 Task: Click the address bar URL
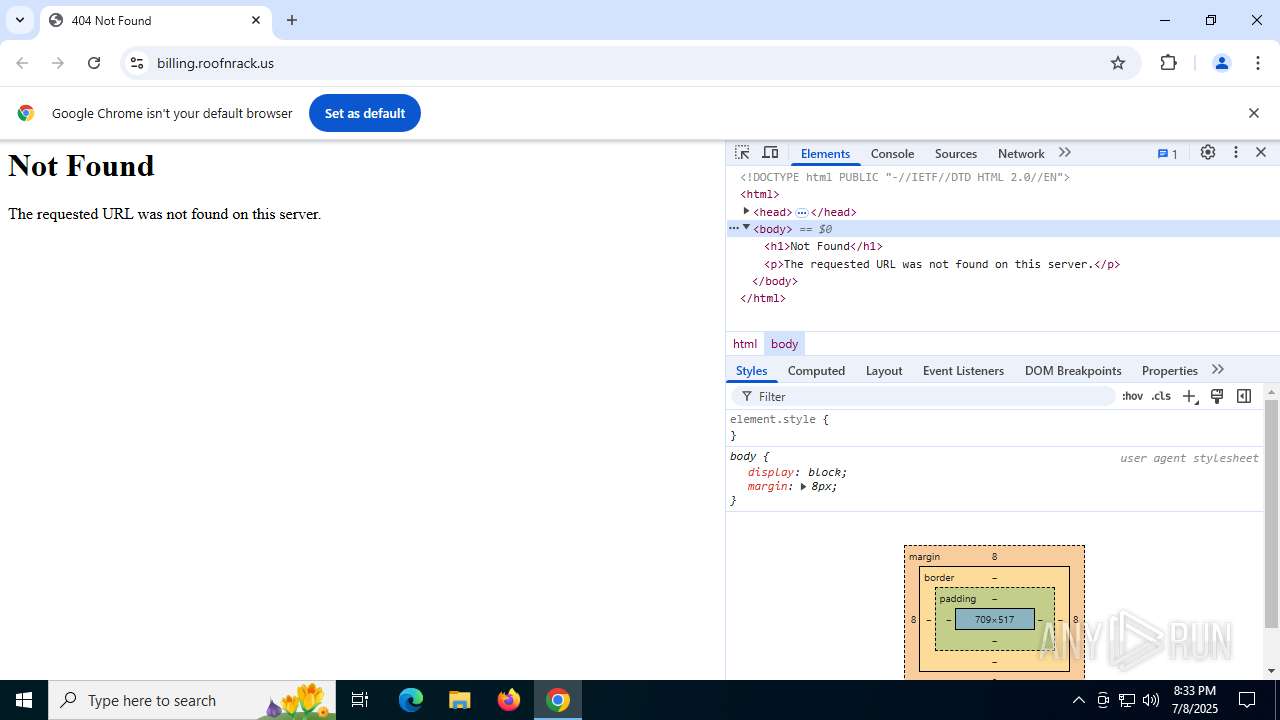click(x=215, y=63)
